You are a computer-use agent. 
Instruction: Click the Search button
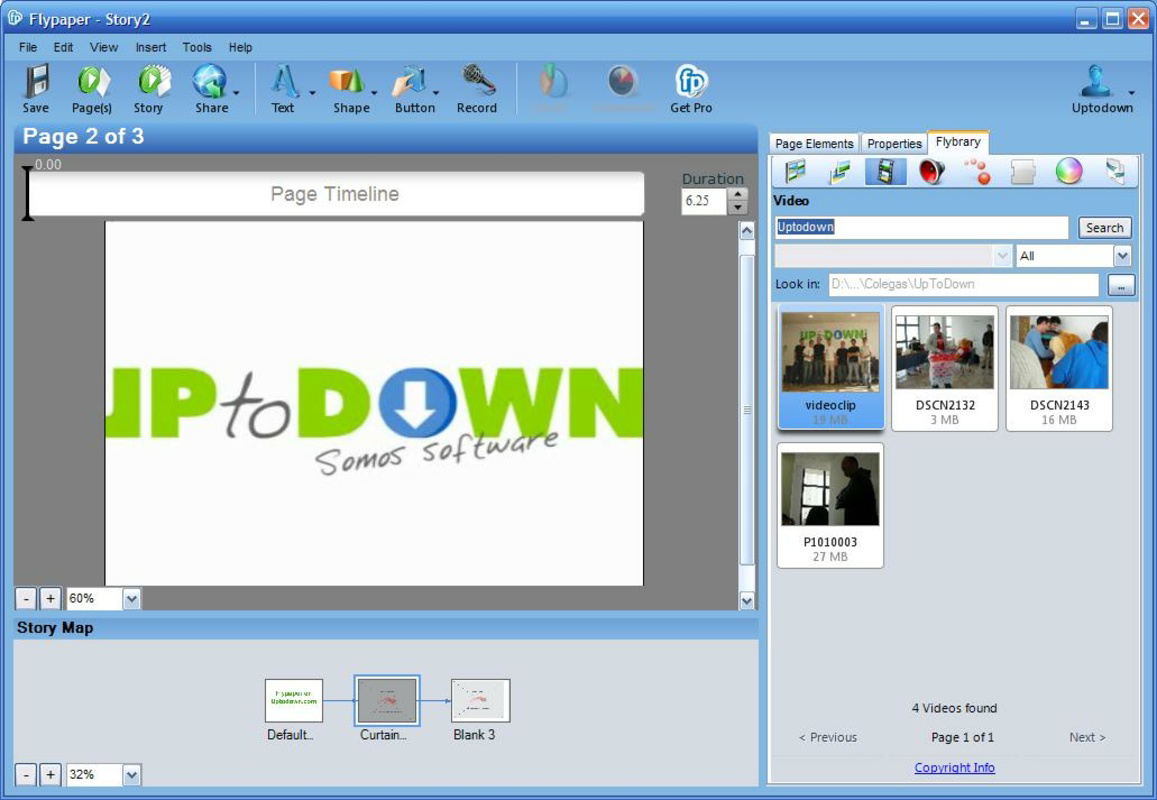pos(1105,228)
